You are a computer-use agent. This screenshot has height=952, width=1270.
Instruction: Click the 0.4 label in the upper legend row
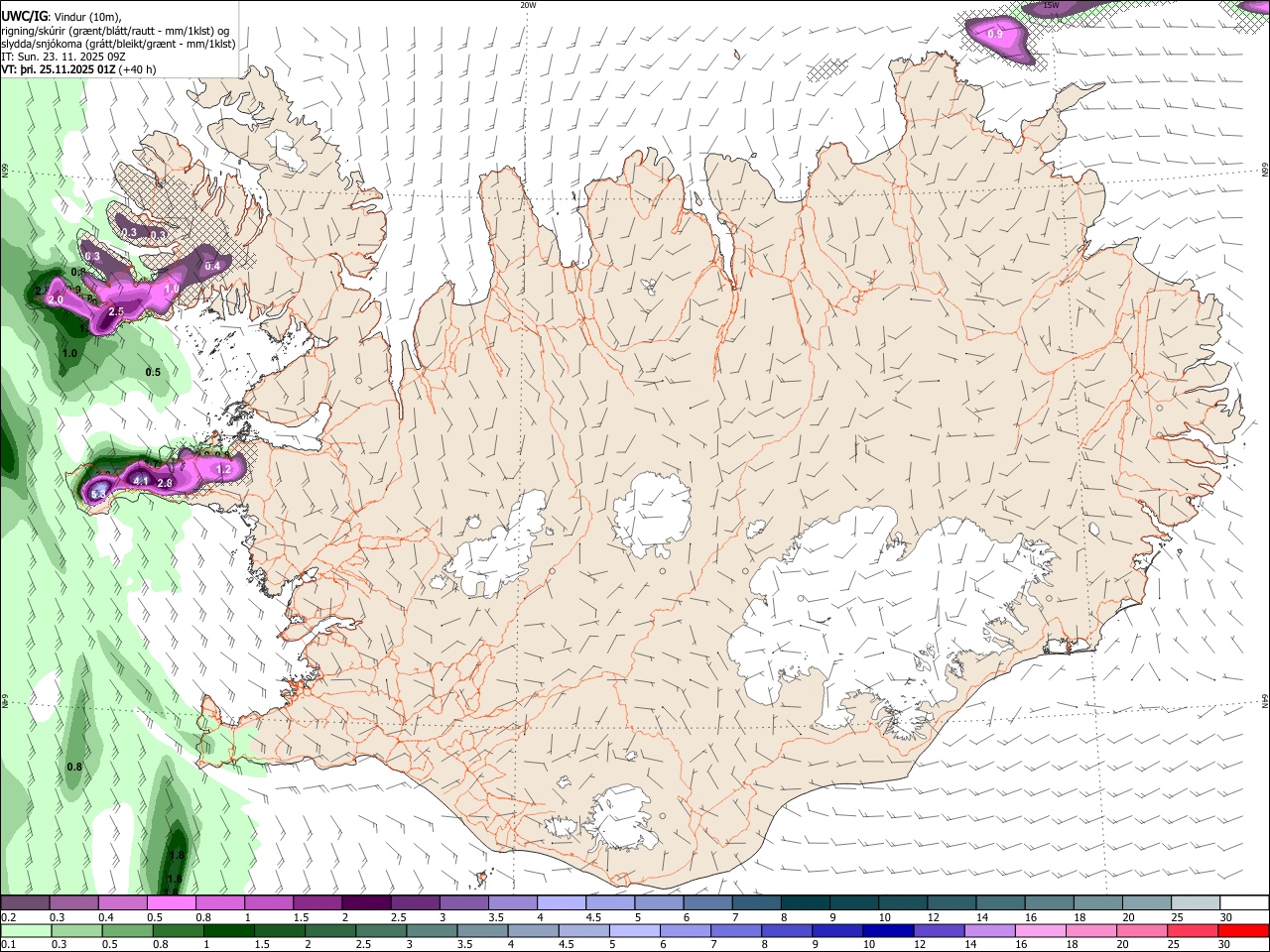(x=106, y=917)
